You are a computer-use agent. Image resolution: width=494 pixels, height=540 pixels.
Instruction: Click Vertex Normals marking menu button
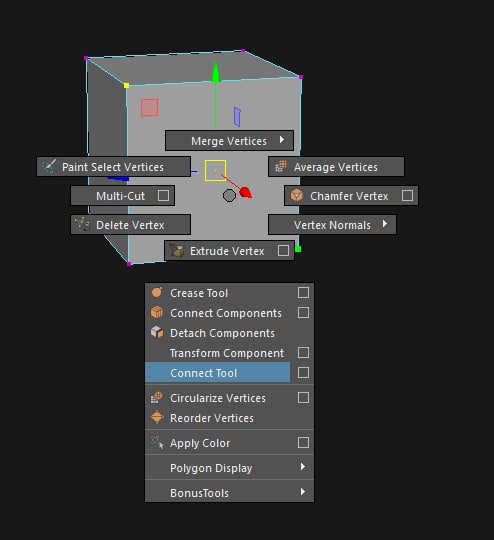[332, 225]
